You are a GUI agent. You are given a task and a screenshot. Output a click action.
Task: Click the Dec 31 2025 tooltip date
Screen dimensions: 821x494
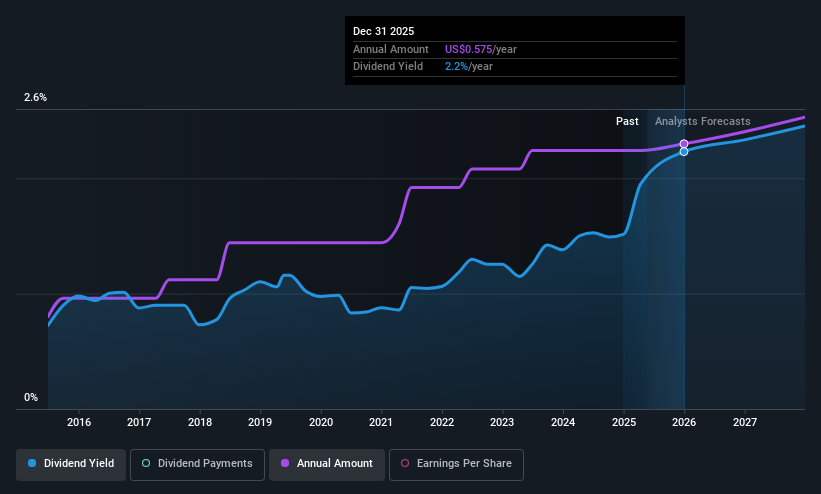point(383,31)
